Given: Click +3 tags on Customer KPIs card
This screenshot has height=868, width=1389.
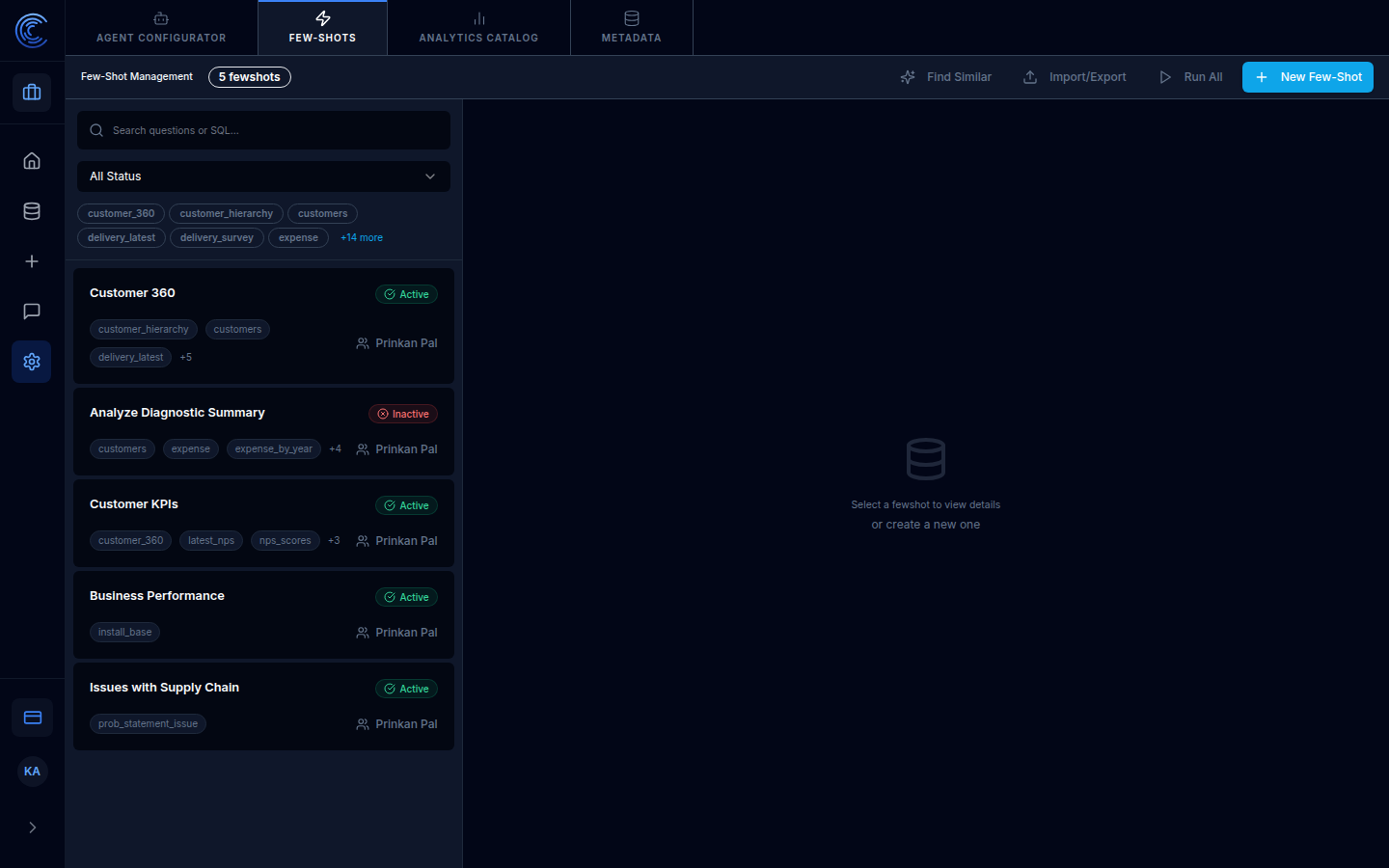Looking at the screenshot, I should coord(334,541).
